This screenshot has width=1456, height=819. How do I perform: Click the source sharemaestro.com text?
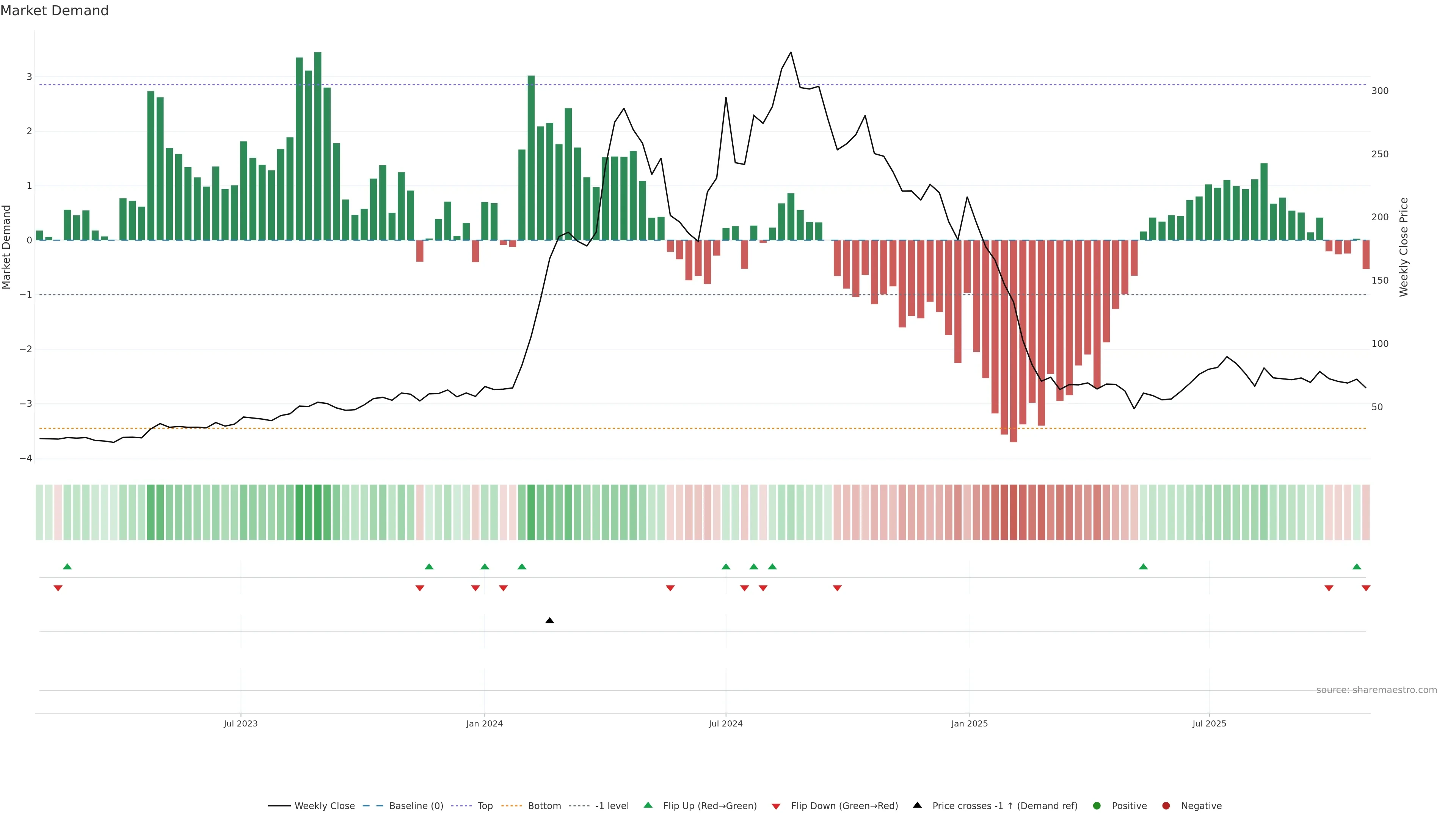(x=1376, y=690)
